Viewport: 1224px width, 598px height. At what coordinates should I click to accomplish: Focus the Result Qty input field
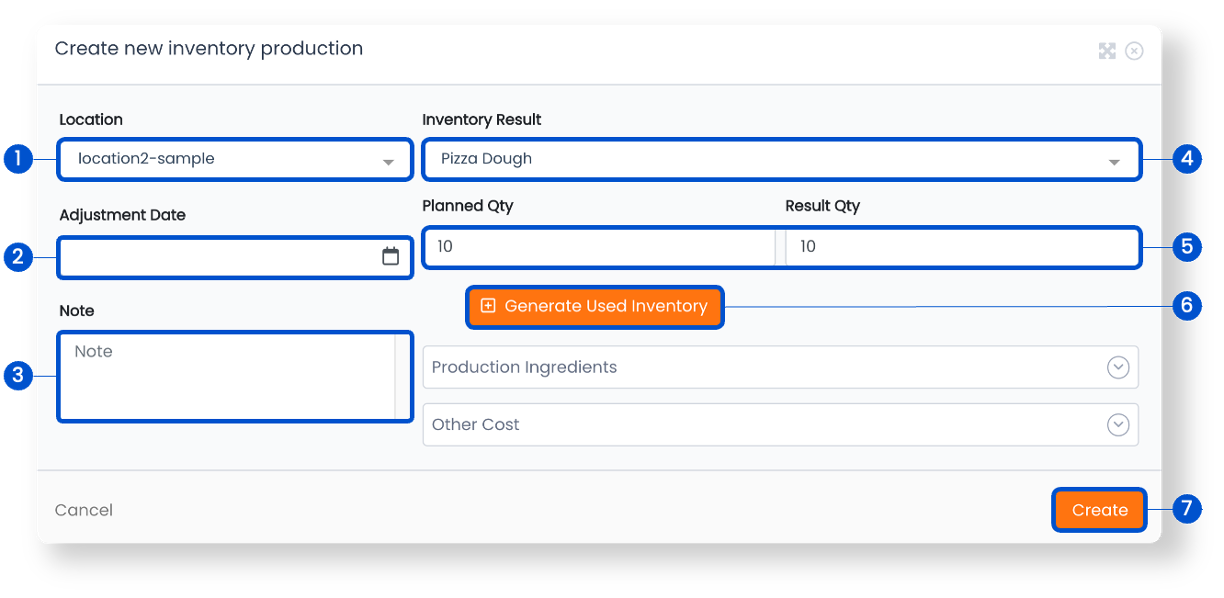(961, 247)
